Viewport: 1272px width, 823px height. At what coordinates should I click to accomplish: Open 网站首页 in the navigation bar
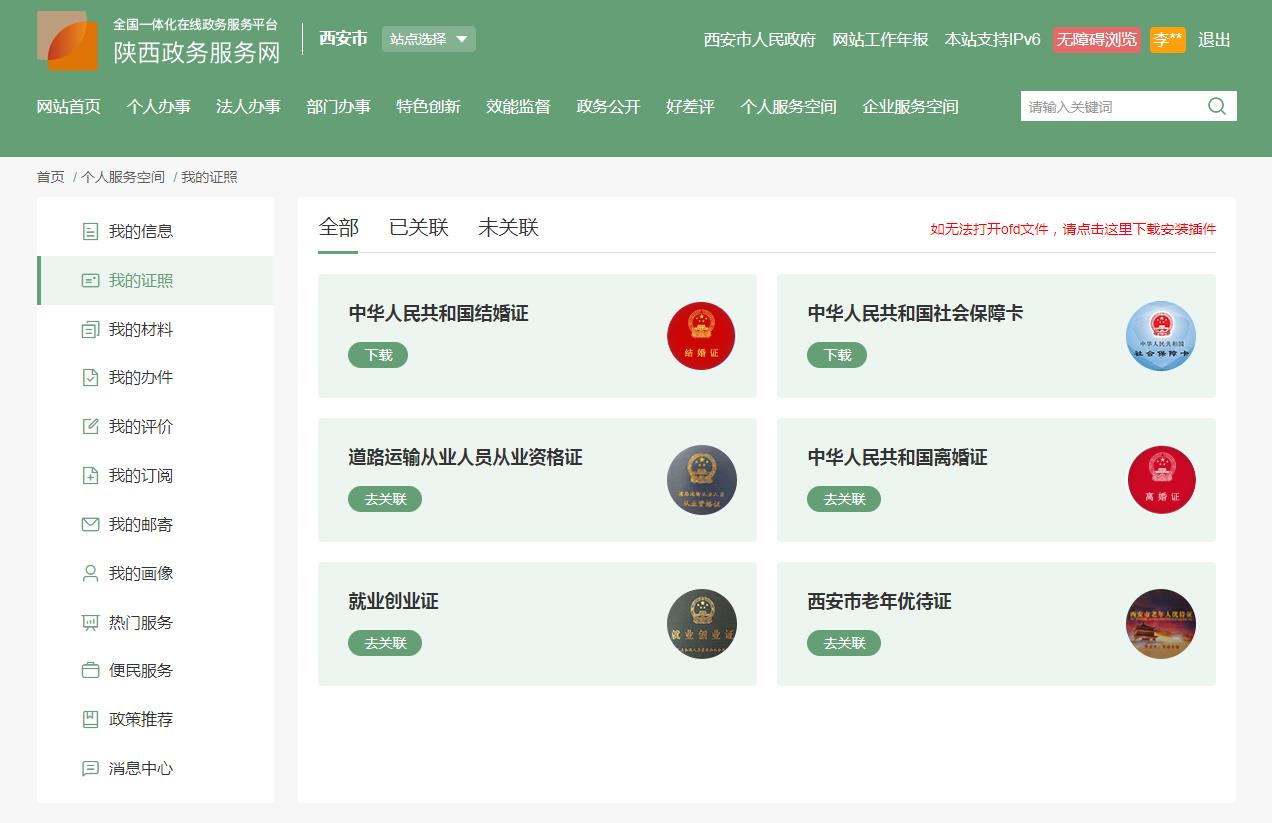click(69, 107)
